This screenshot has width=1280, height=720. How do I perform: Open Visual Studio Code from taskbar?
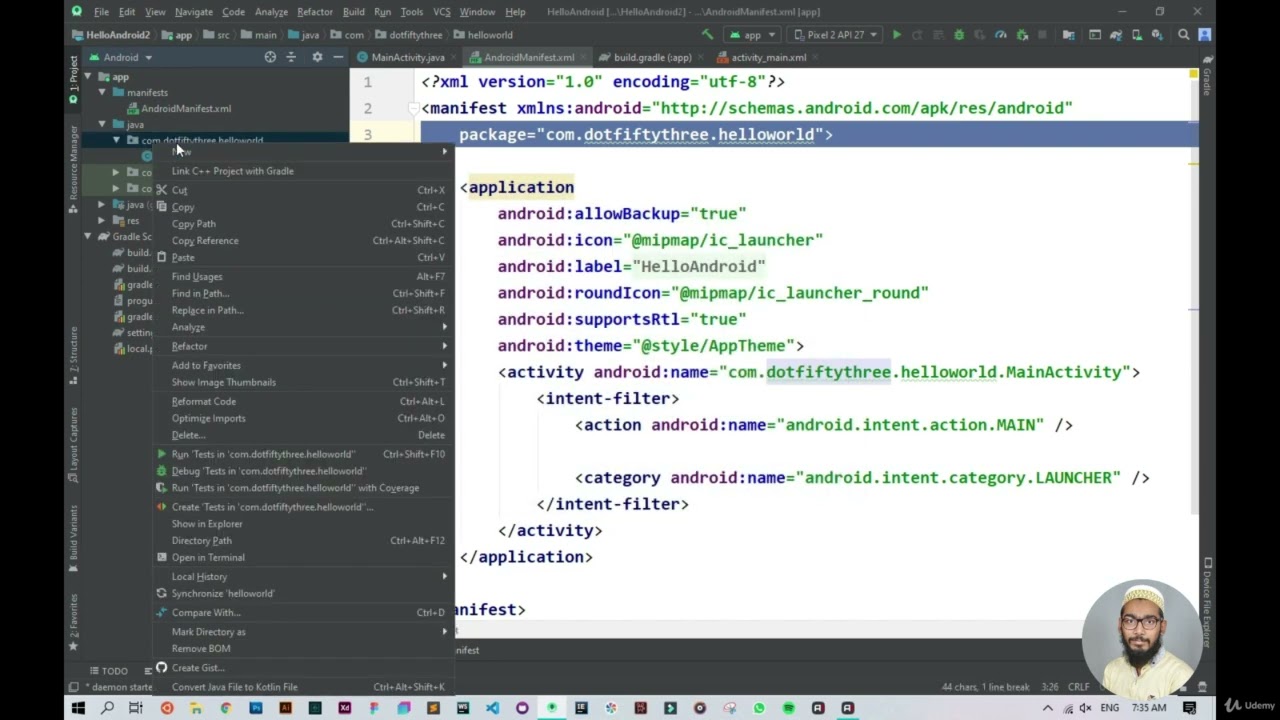[x=492, y=708]
